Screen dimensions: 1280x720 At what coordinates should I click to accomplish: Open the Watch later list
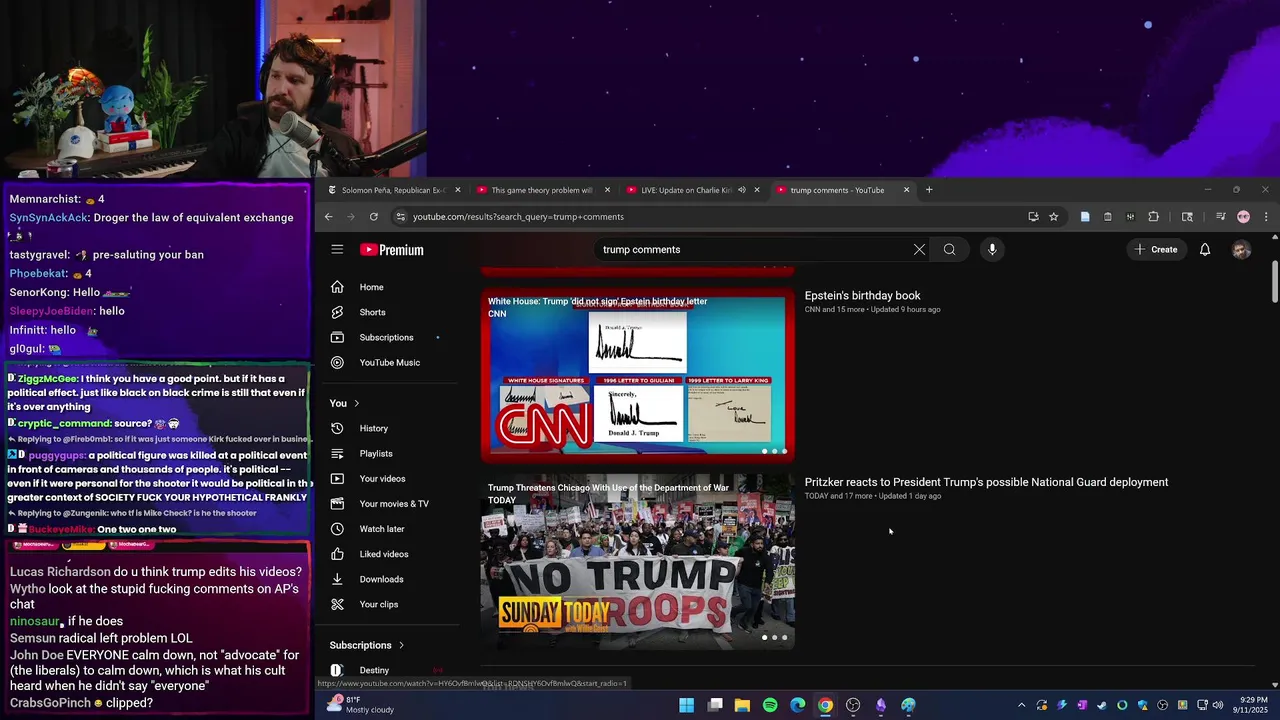tap(388, 529)
